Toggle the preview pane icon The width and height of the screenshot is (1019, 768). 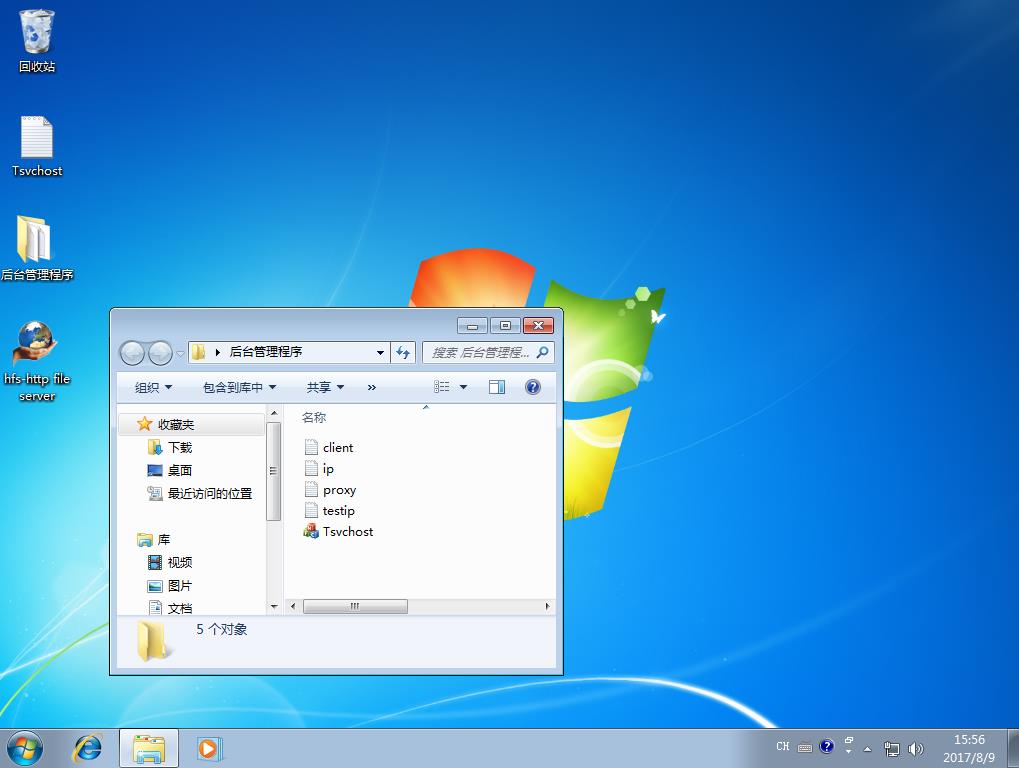click(x=497, y=387)
